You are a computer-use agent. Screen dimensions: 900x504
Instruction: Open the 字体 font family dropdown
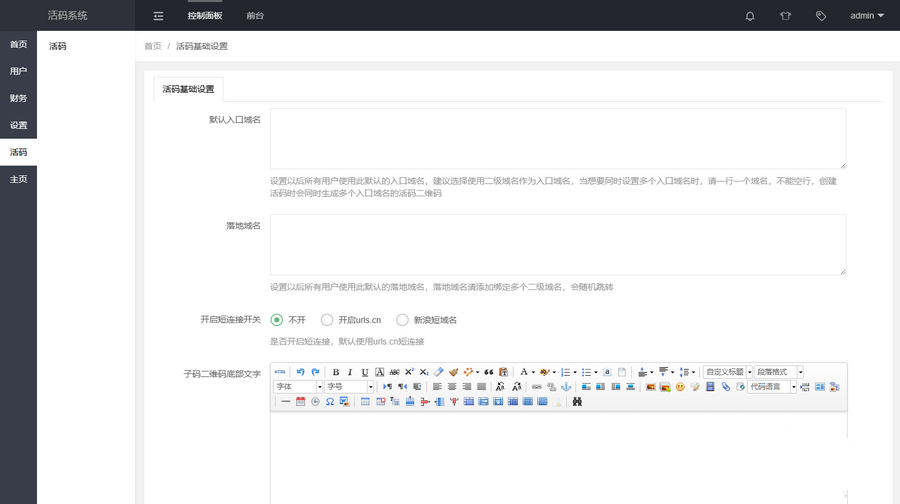point(298,387)
